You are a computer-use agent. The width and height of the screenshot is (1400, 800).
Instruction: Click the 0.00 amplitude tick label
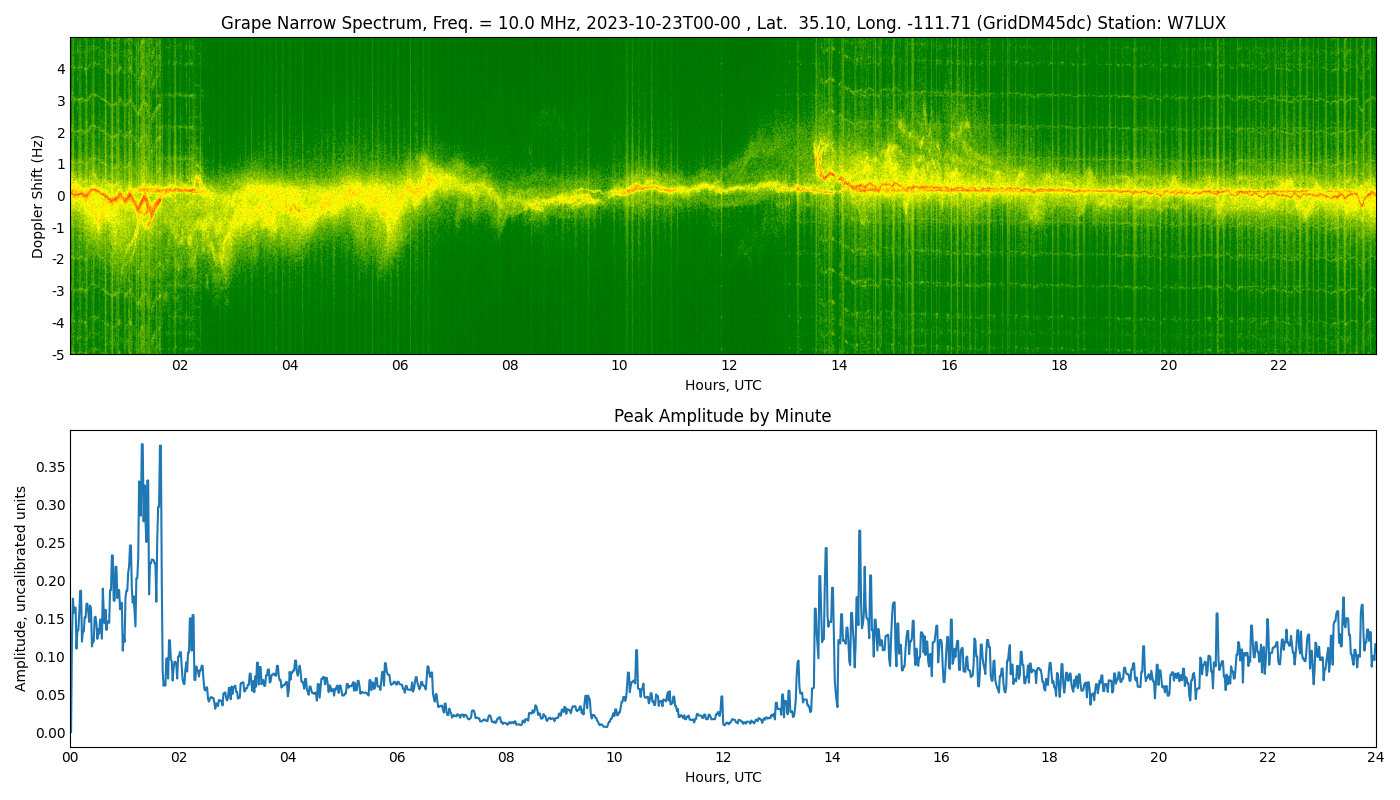pos(51,733)
